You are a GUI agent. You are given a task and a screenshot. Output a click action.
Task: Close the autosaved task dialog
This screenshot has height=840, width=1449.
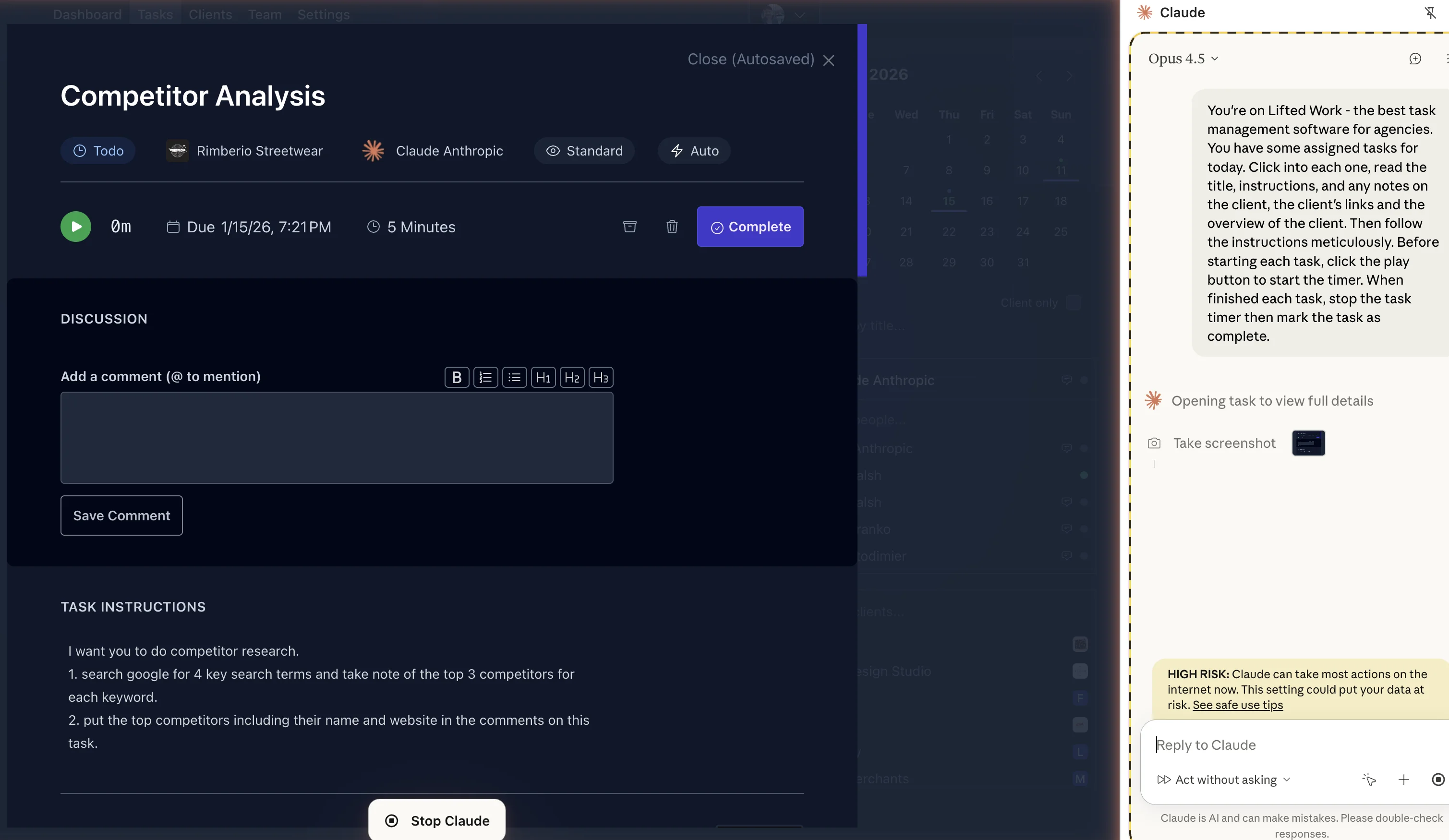pyautogui.click(x=761, y=60)
